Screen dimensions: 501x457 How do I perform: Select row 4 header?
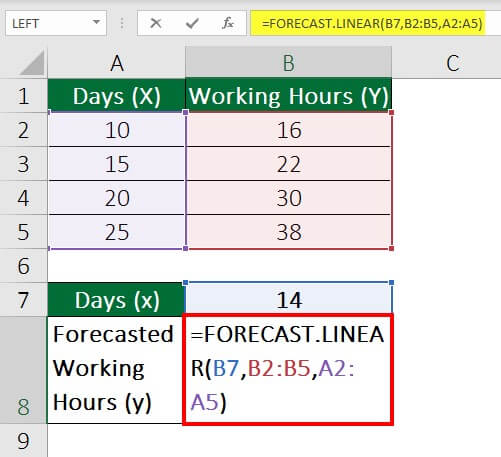pyautogui.click(x=23, y=198)
